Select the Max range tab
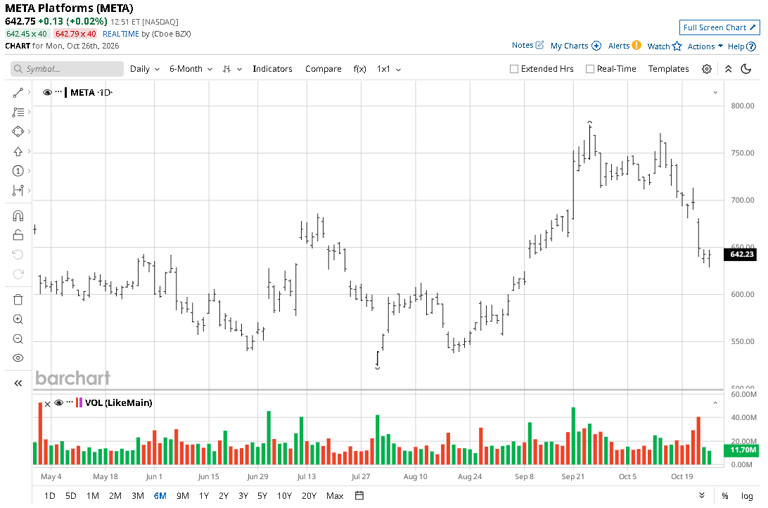This screenshot has width=768, height=508. click(x=335, y=496)
